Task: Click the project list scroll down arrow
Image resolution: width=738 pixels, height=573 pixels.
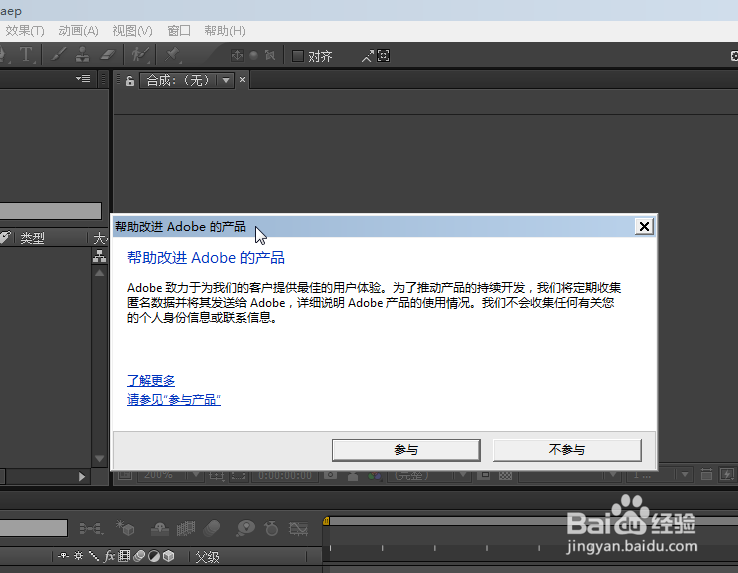Action: pyautogui.click(x=99, y=458)
